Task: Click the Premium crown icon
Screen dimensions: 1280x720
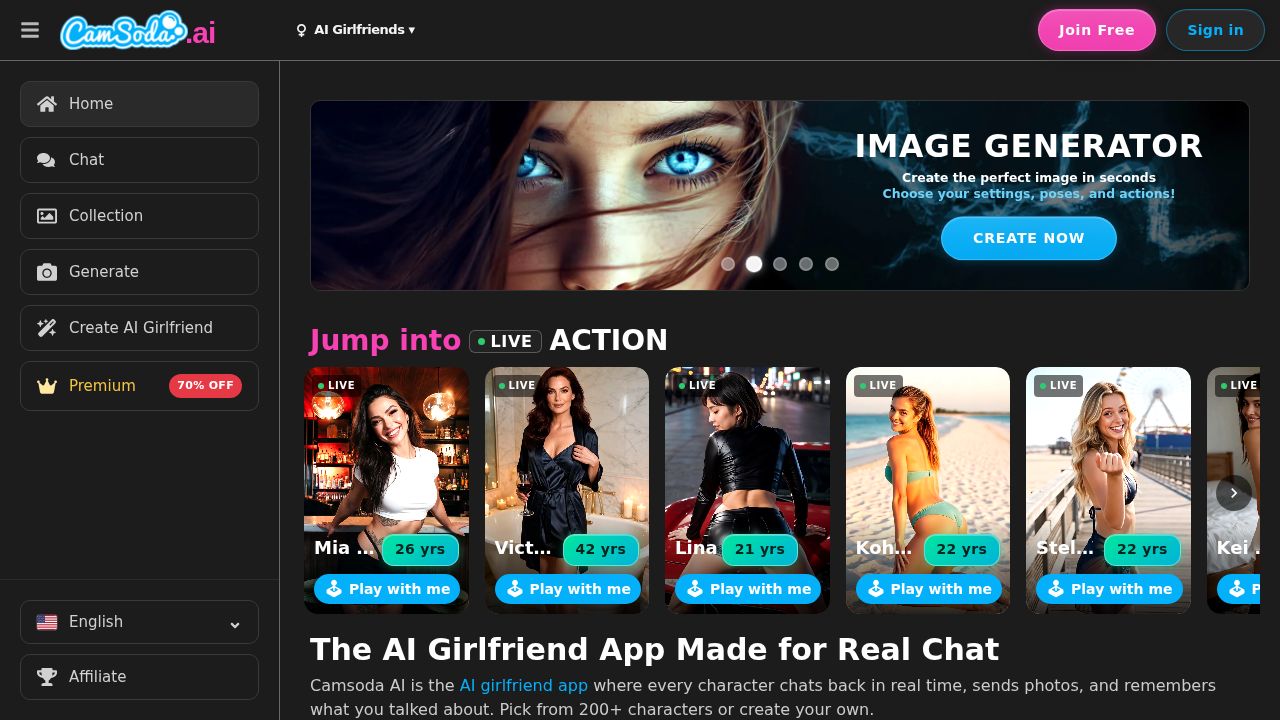Action: [47, 386]
